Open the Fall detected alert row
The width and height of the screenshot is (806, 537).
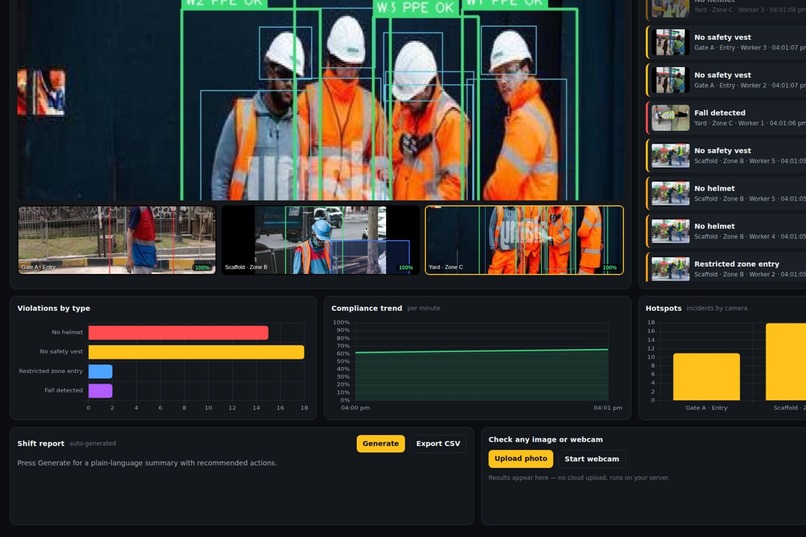(726, 118)
